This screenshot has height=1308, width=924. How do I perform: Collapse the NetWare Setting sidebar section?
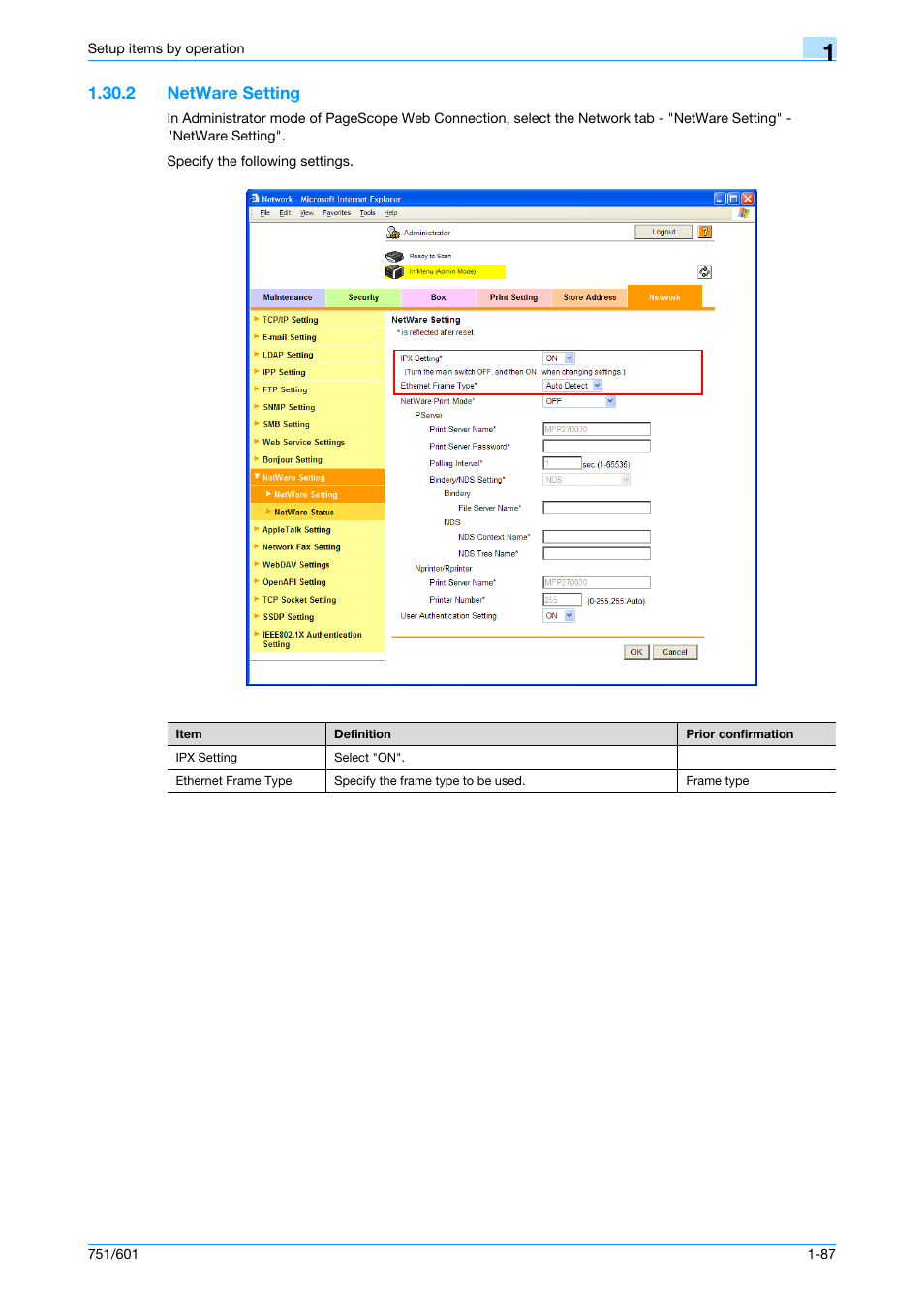[x=257, y=477]
